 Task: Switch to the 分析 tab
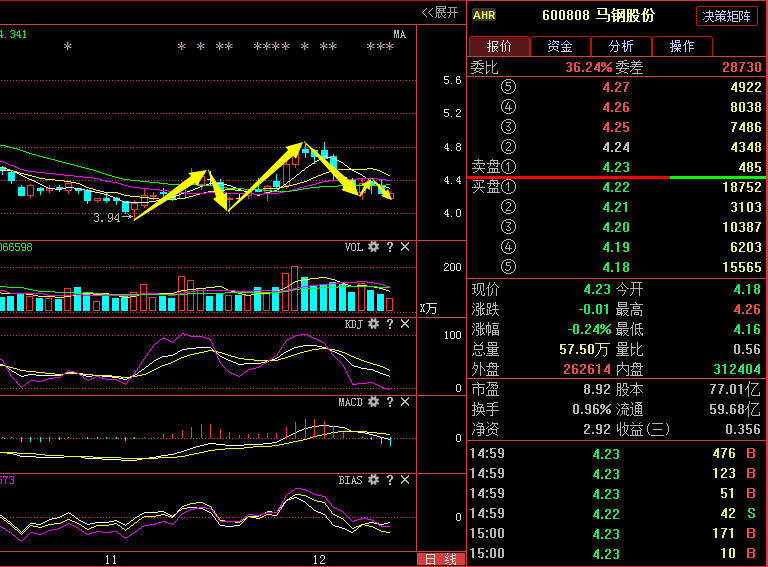click(620, 46)
